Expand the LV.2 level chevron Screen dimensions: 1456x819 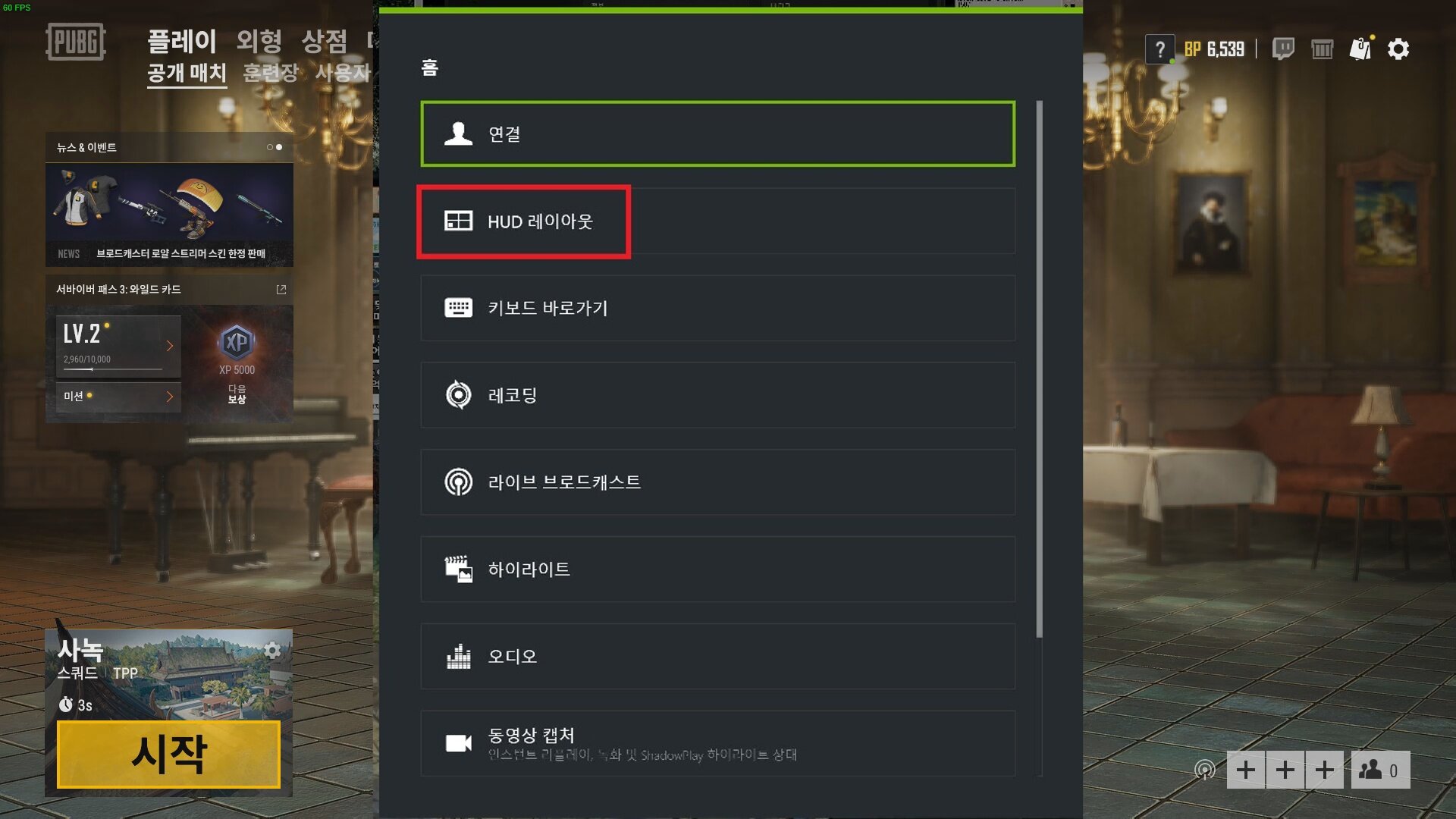170,346
